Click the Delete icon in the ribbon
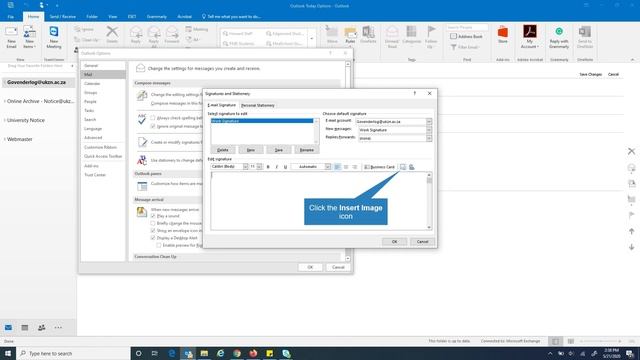The image size is (640, 360). tap(112, 35)
